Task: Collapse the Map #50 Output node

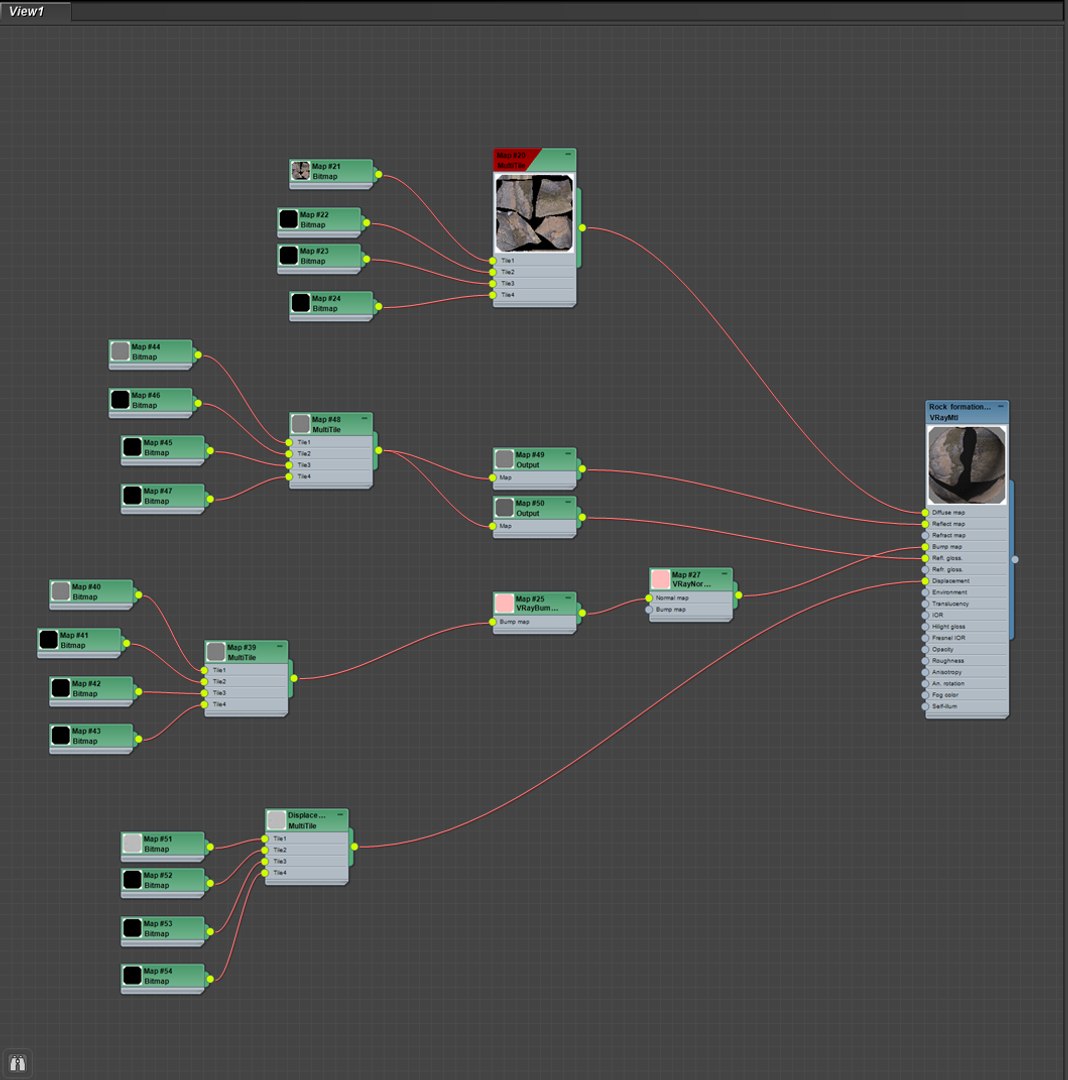Action: tap(568, 502)
